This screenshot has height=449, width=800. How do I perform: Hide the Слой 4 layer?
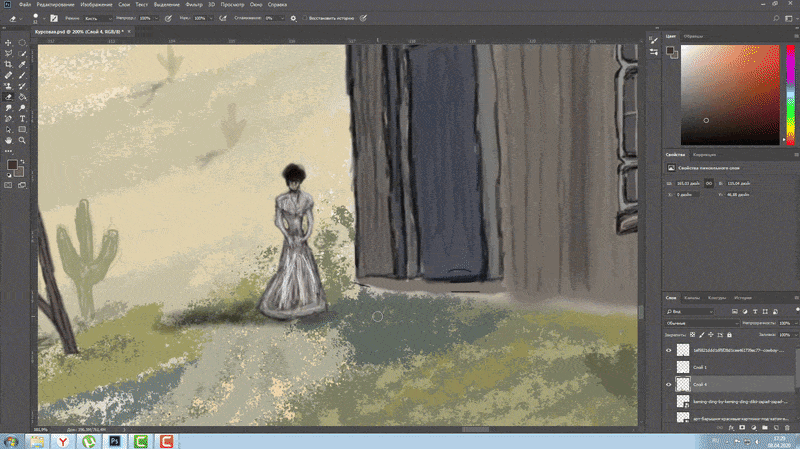coord(668,385)
